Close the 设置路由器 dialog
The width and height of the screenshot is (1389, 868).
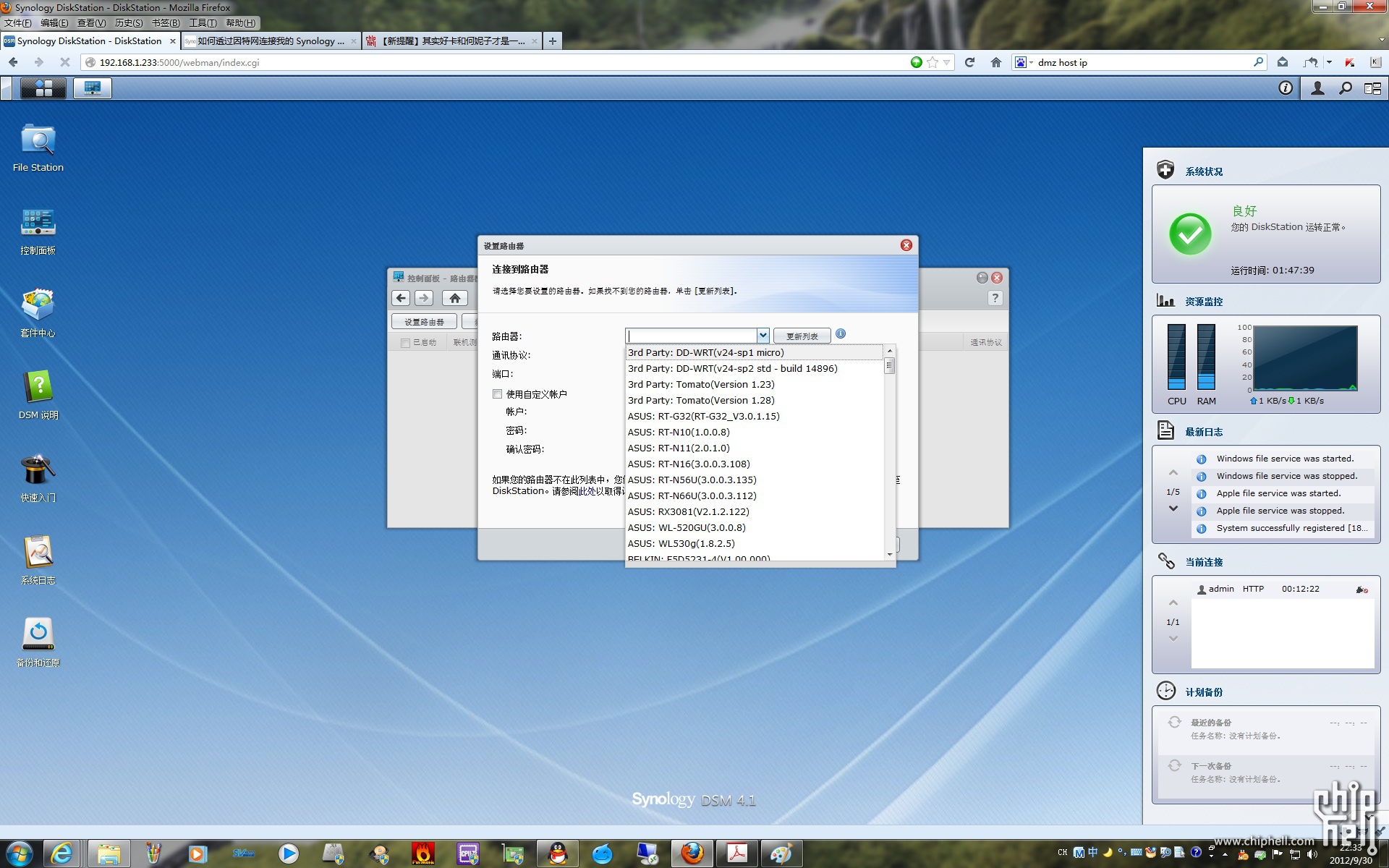pyautogui.click(x=906, y=245)
